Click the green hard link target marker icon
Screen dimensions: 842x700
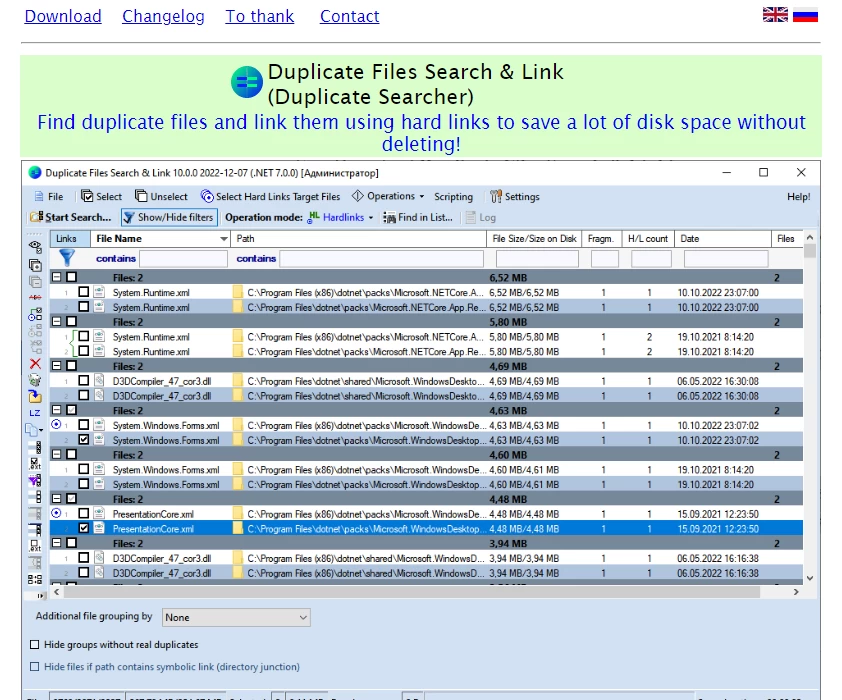(x=35, y=314)
